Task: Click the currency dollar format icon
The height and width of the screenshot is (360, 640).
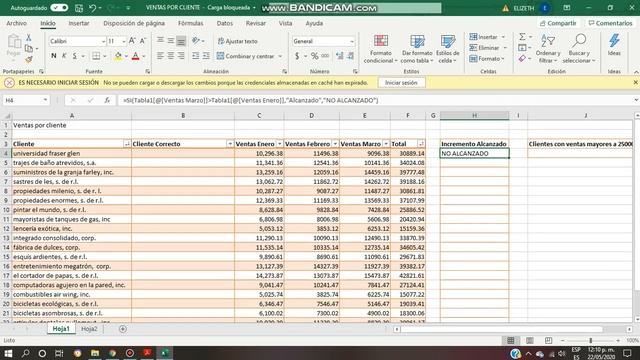Action: pyautogui.click(x=297, y=56)
